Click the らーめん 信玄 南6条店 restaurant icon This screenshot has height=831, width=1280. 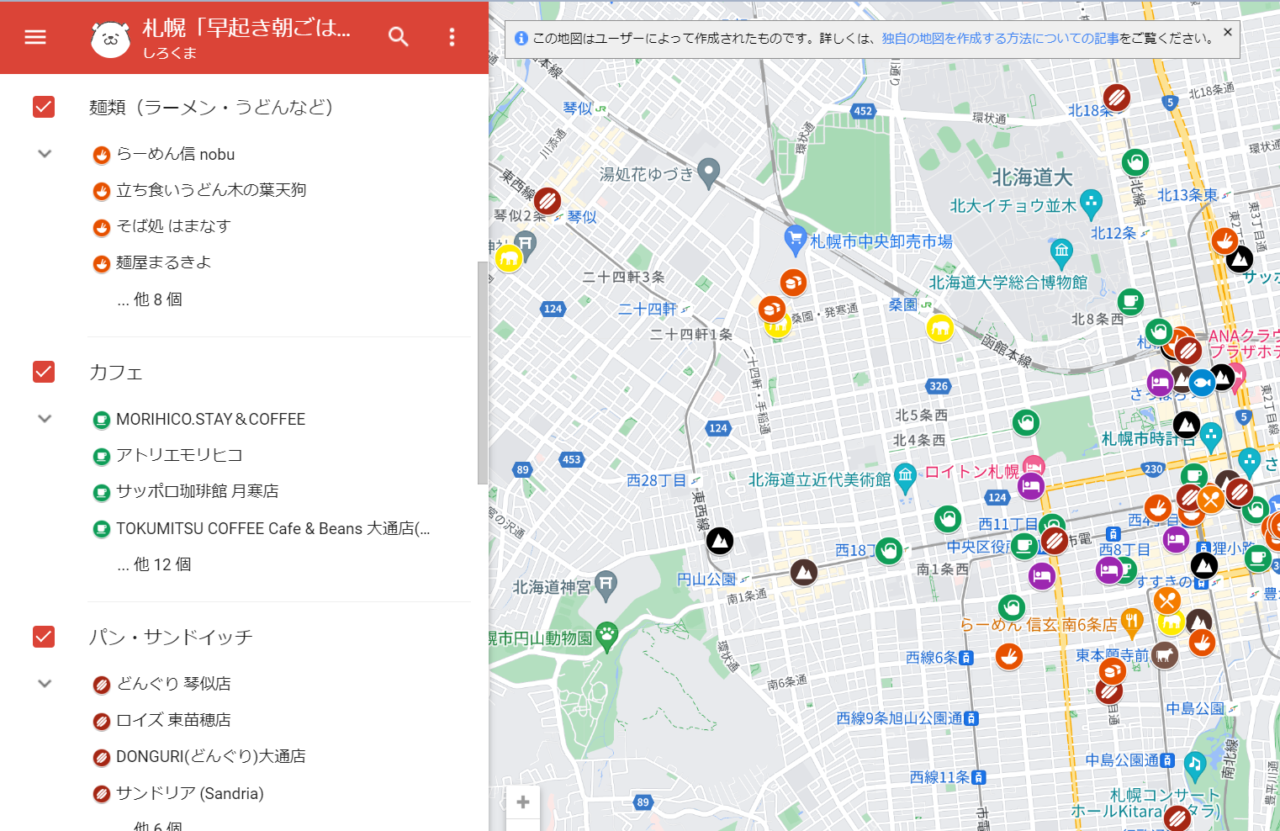coord(1132,620)
